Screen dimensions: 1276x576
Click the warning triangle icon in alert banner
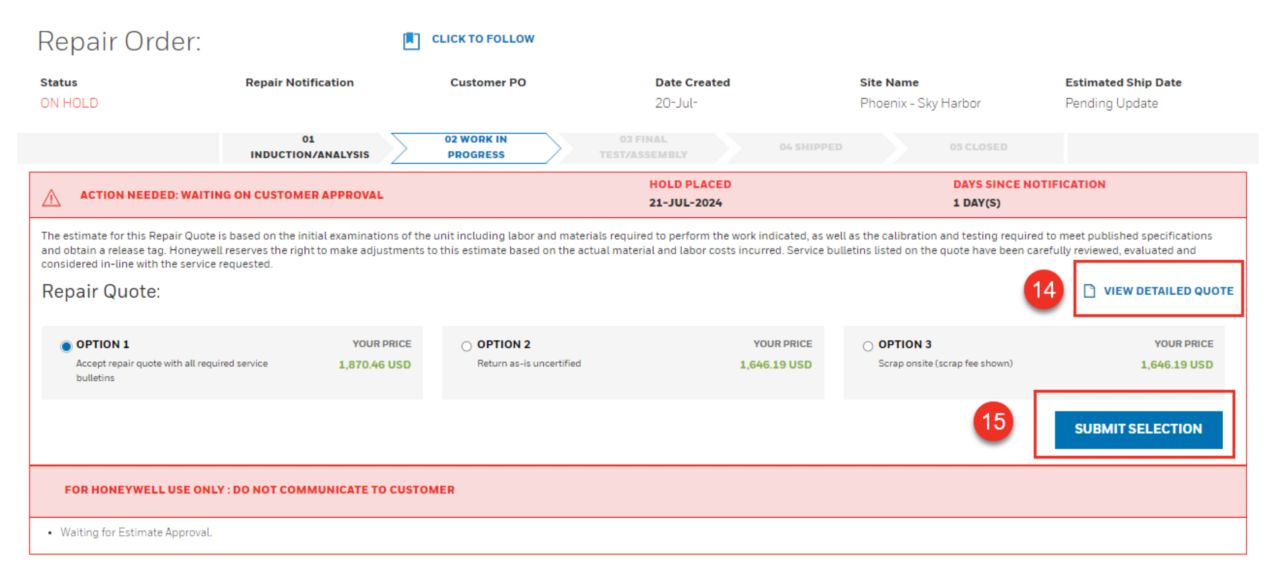(51, 197)
